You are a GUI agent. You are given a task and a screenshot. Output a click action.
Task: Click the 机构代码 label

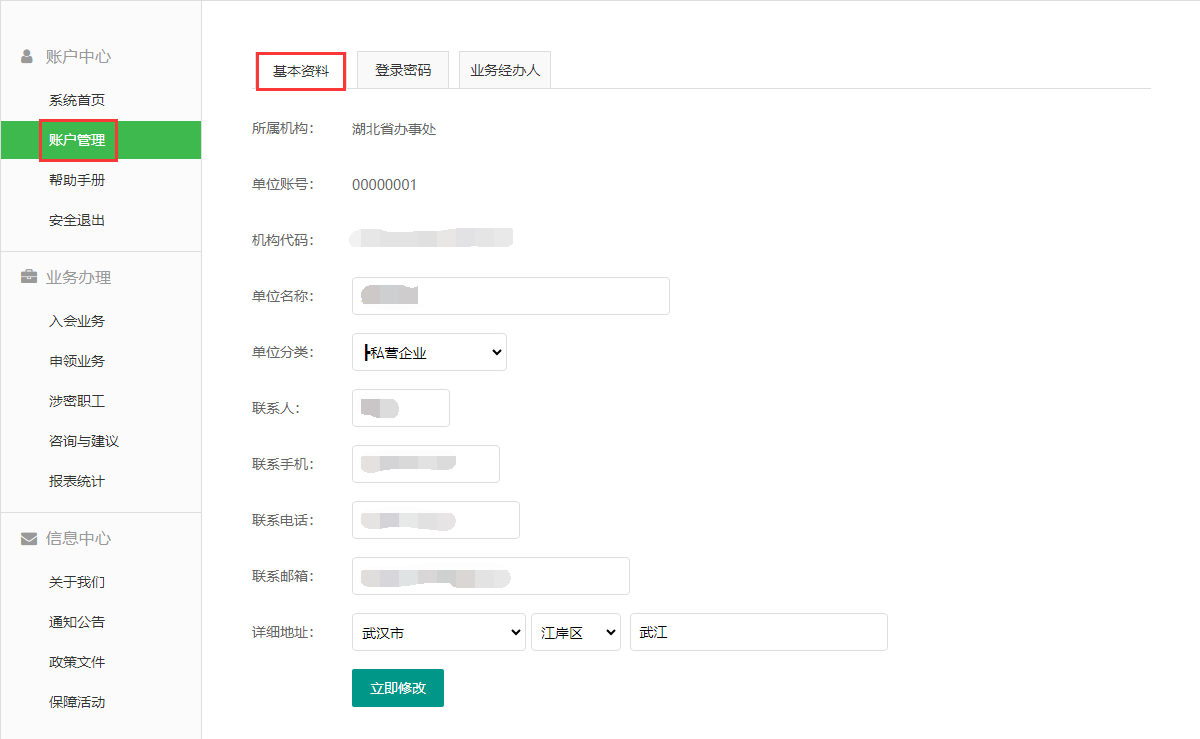(283, 240)
